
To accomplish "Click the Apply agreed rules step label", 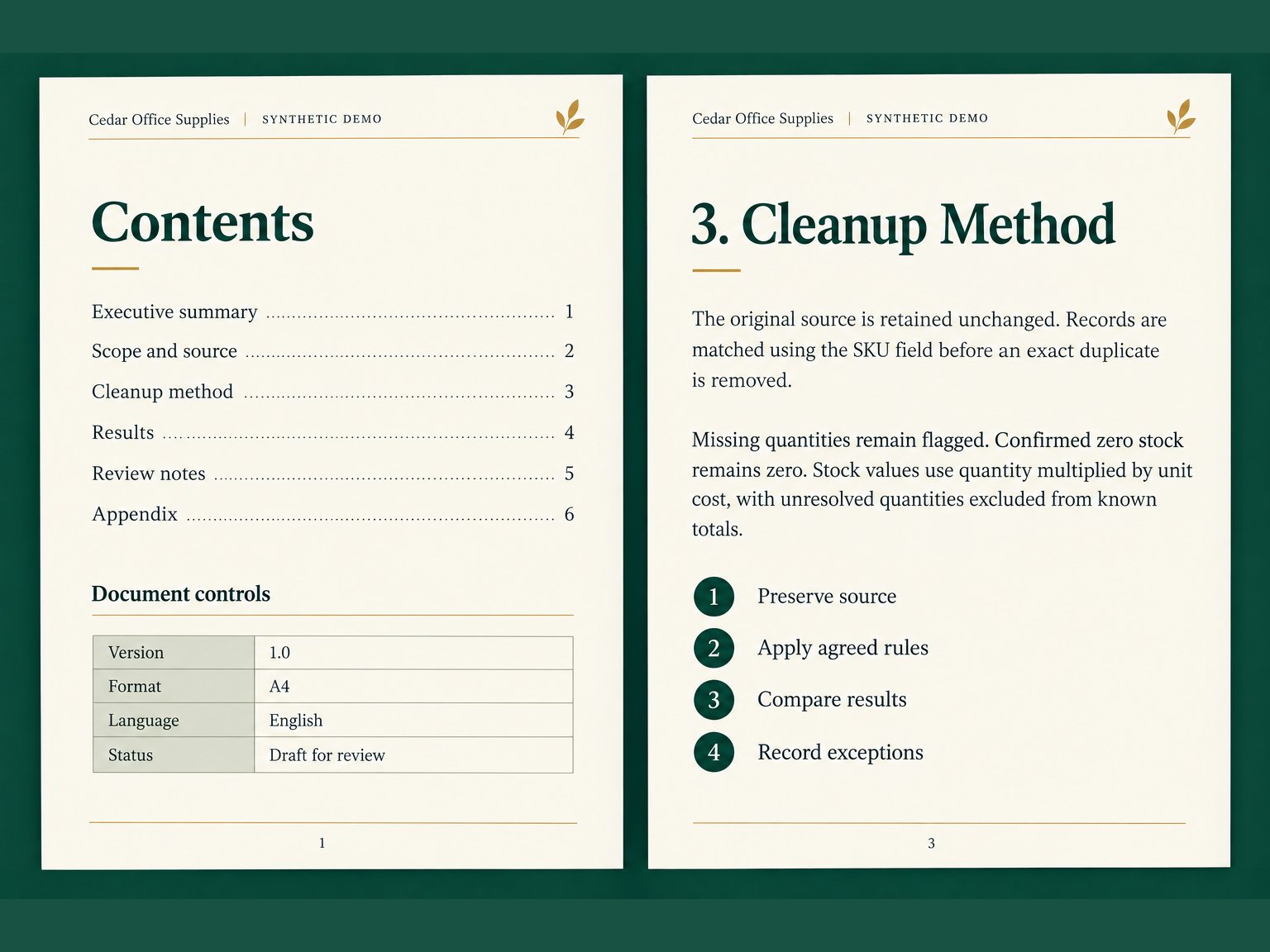I will pyautogui.click(x=843, y=648).
